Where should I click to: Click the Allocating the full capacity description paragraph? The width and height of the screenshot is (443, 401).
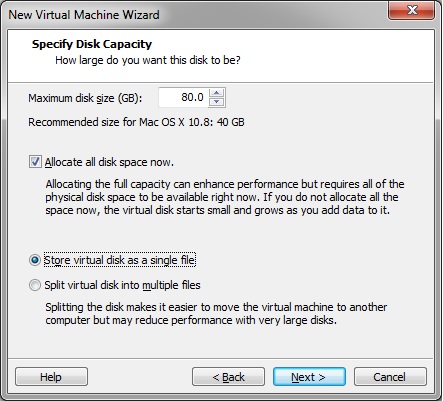coord(225,197)
